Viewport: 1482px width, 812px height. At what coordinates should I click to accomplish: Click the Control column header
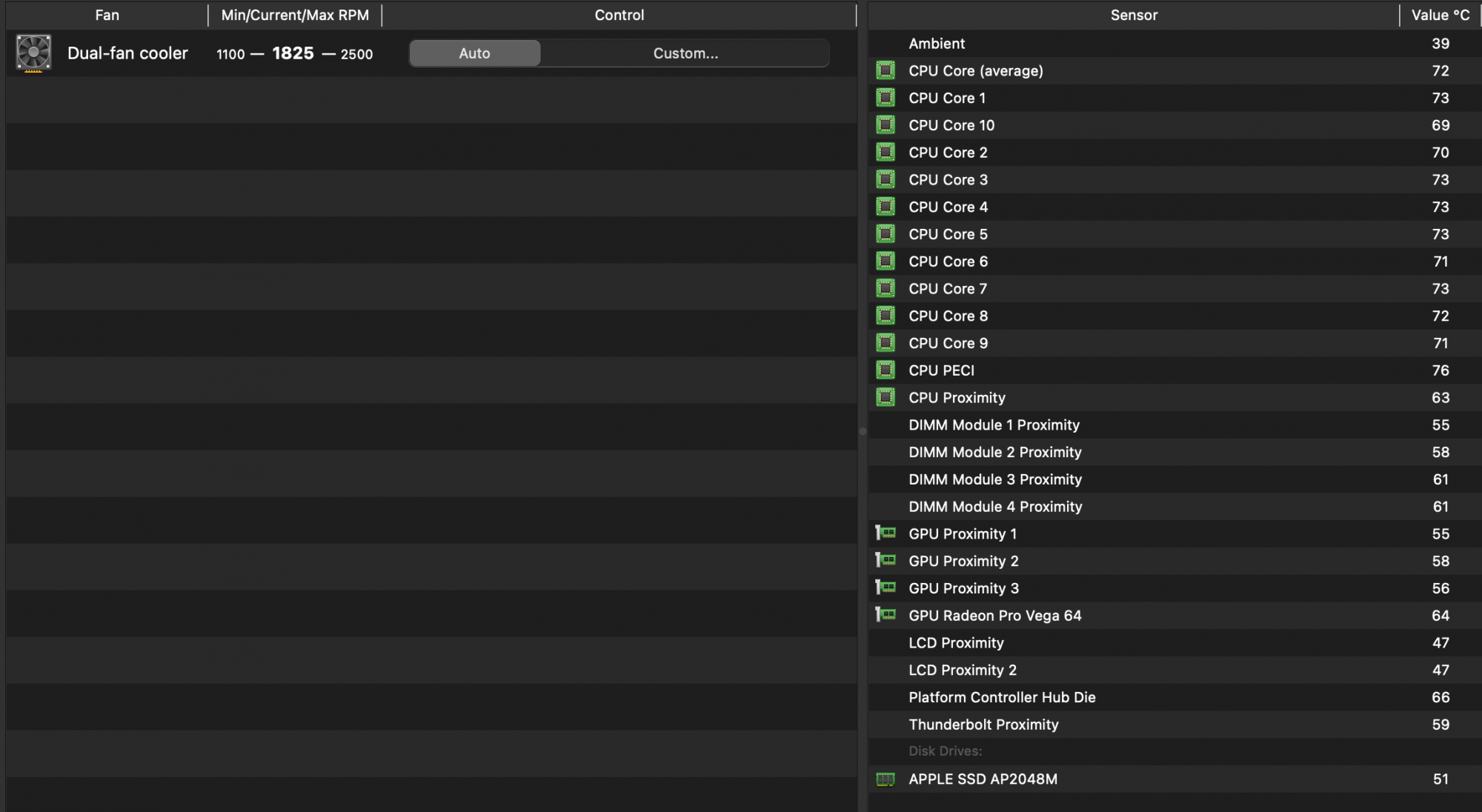[x=619, y=15]
